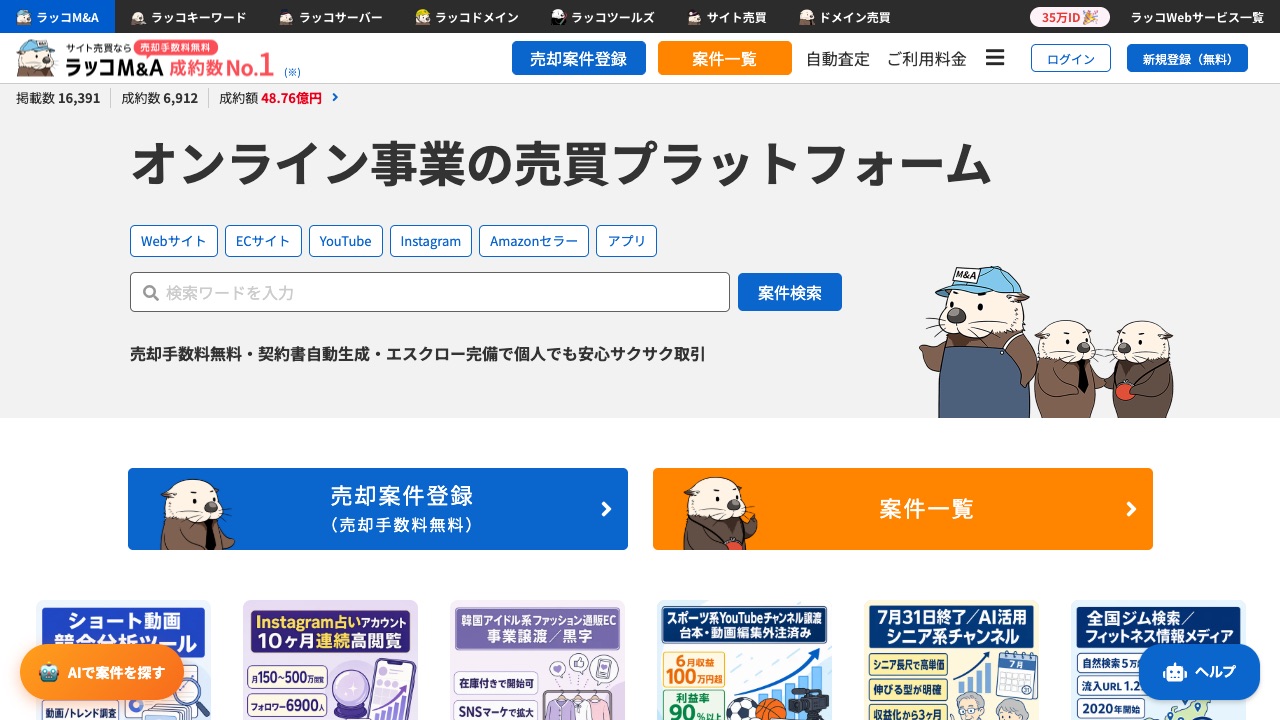Click 掲載数 16,391 stat
Screen dimensions: 1280x720
click(58, 98)
